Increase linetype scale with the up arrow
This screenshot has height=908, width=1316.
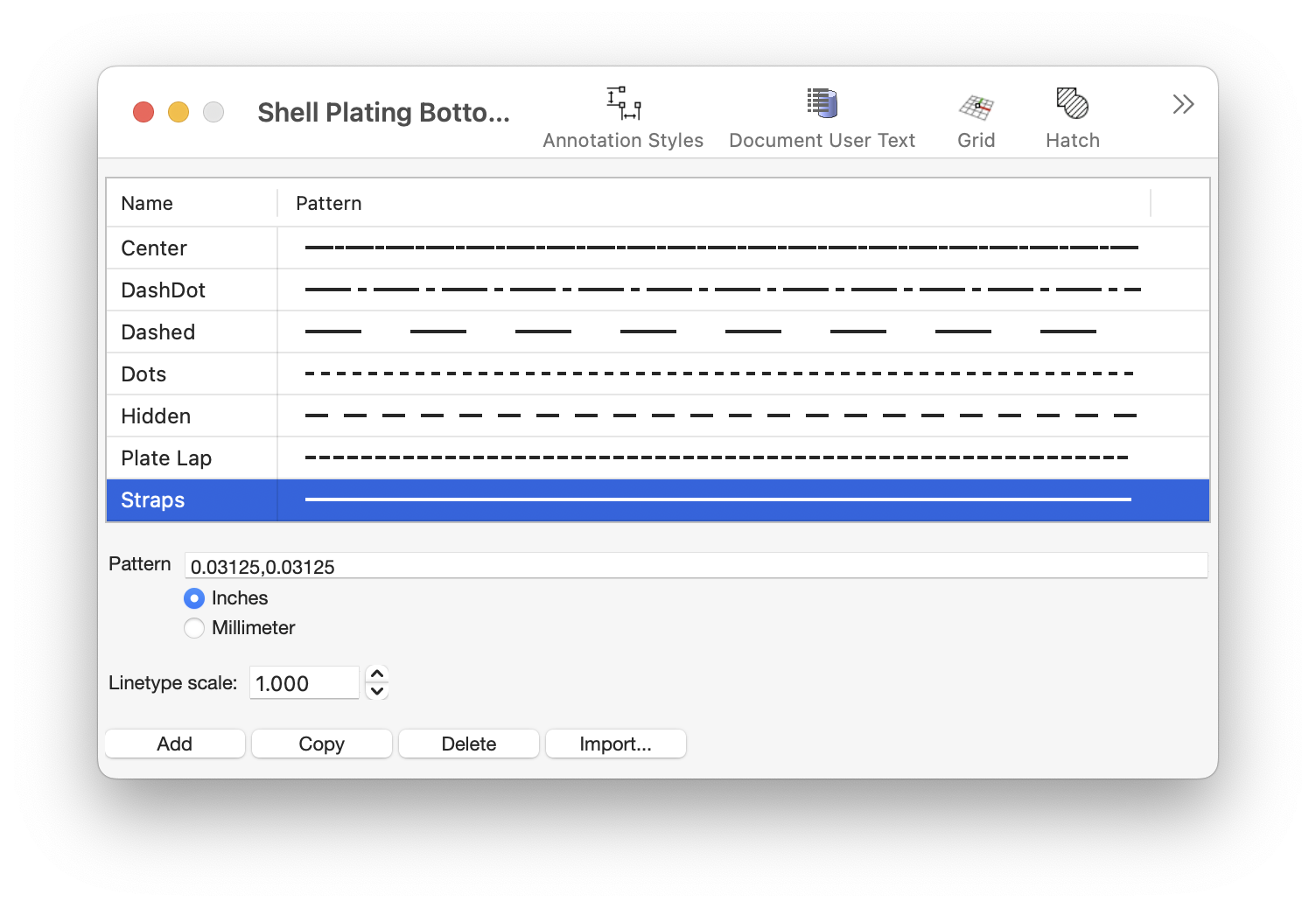pyautogui.click(x=376, y=674)
